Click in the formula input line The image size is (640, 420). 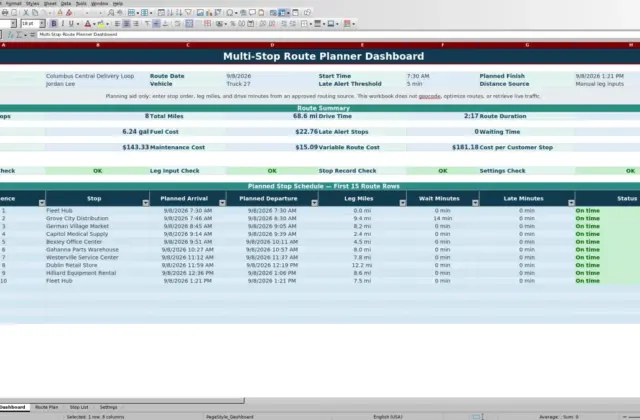tap(339, 35)
